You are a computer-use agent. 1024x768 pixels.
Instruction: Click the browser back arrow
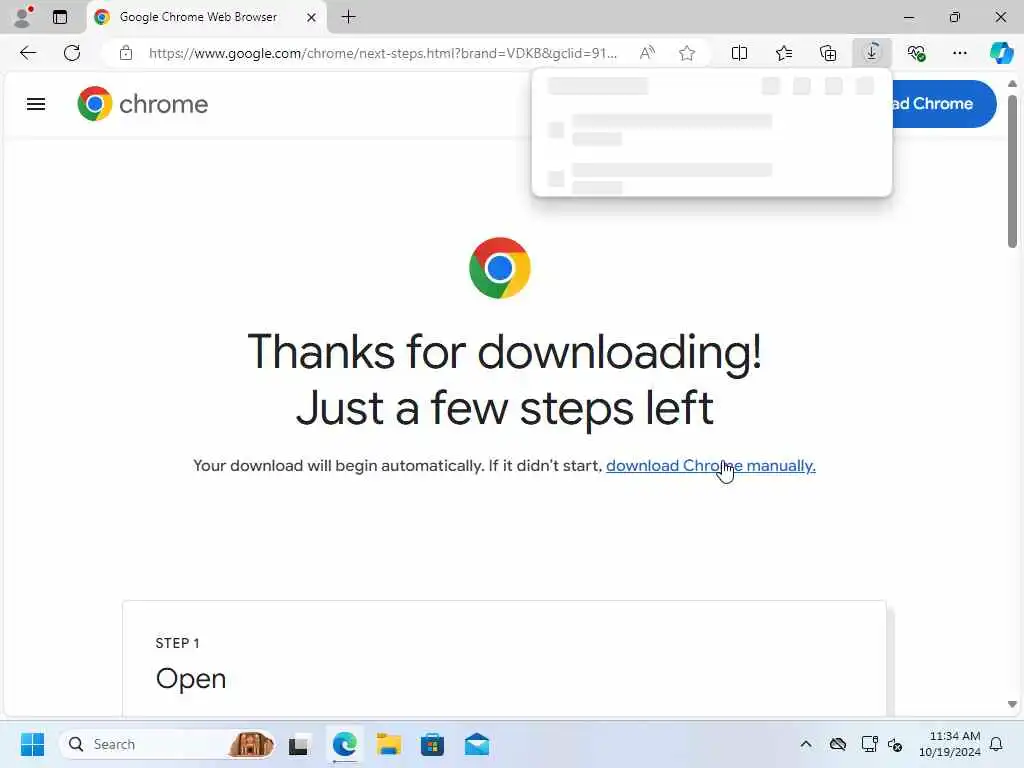(28, 53)
